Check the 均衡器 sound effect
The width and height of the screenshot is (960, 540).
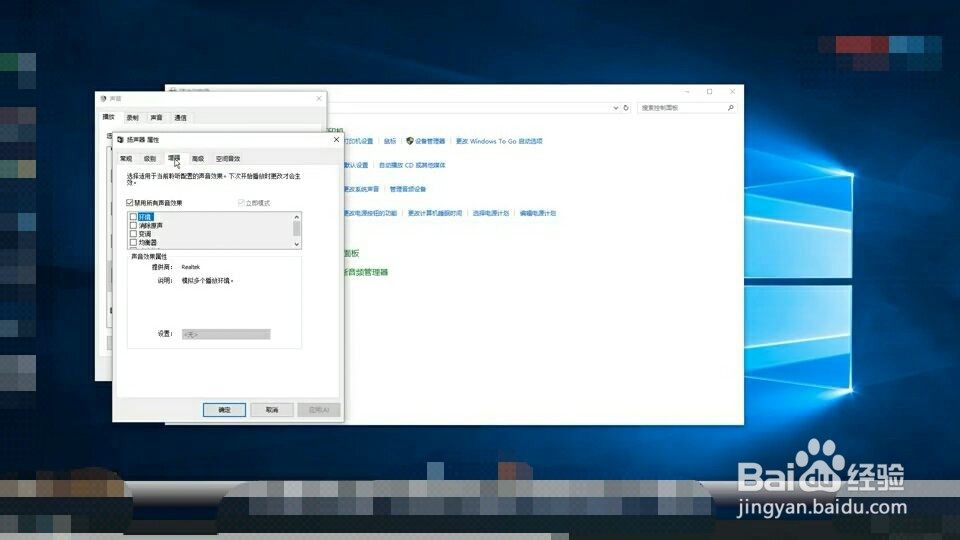point(133,242)
